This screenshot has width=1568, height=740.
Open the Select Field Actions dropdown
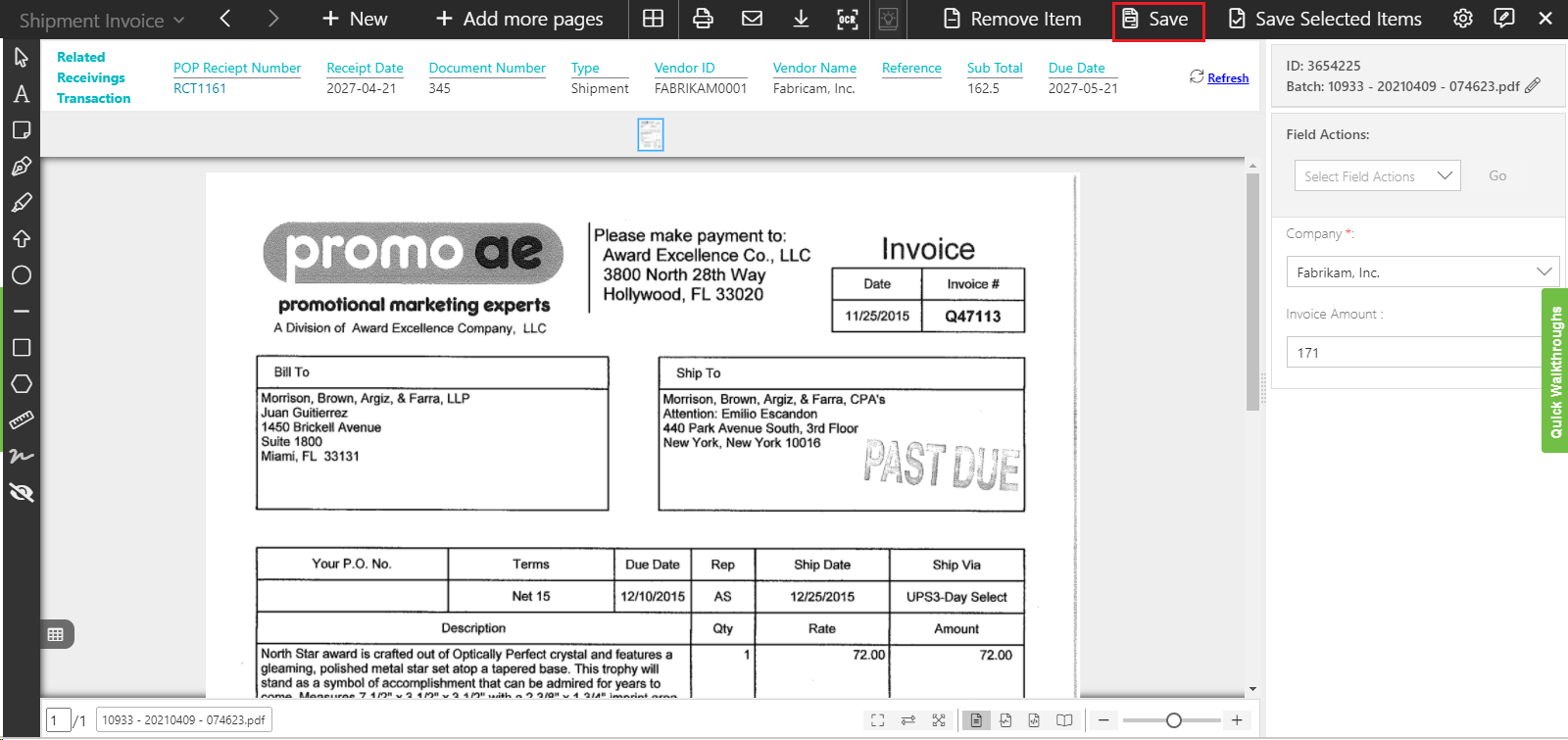pyautogui.click(x=1377, y=176)
